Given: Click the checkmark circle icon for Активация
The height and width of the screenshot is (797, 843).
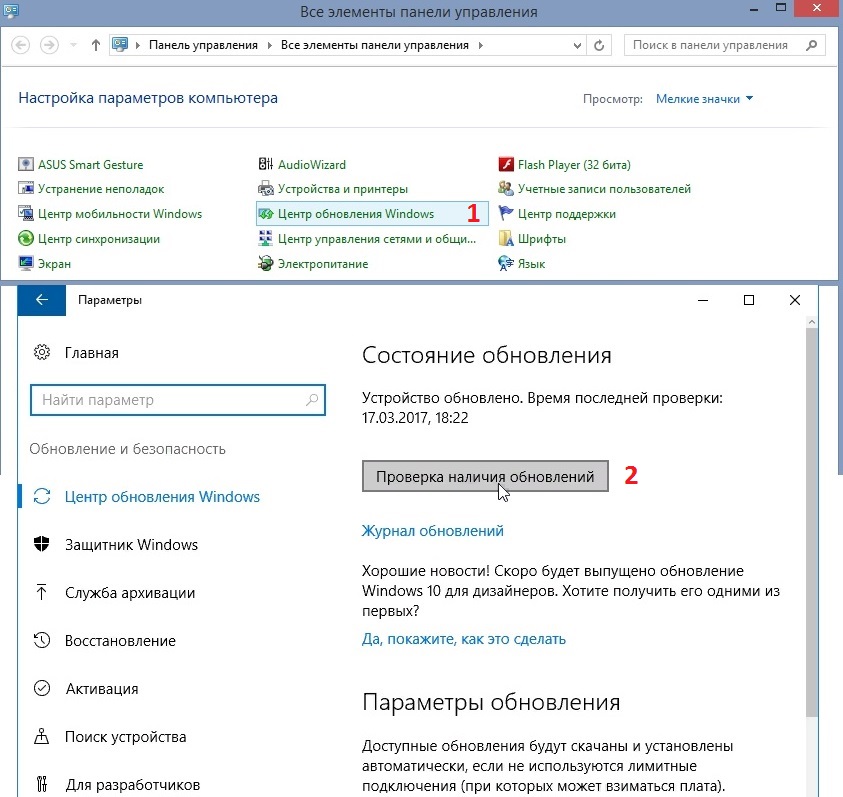Looking at the screenshot, I should (x=42, y=688).
